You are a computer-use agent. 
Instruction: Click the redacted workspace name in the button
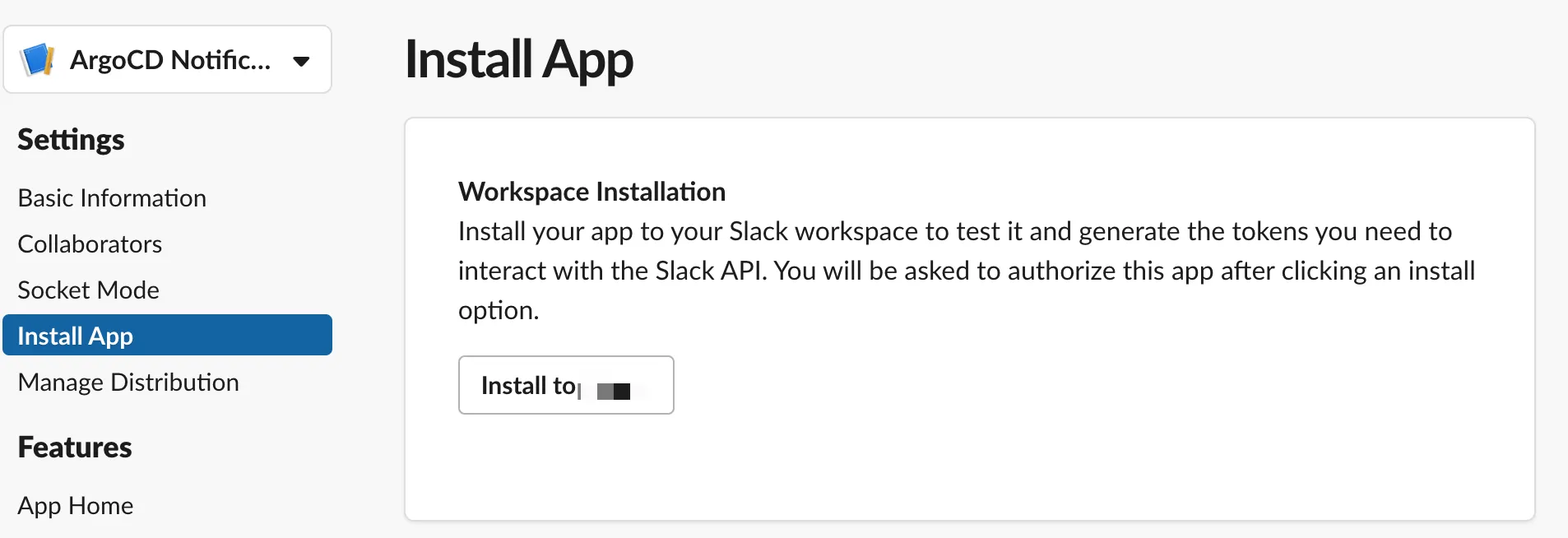pyautogui.click(x=615, y=391)
